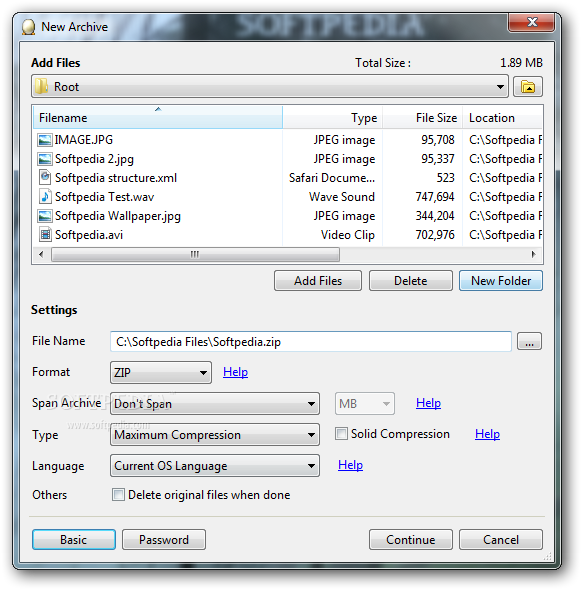Viewport: 582px width, 590px height.
Task: Click the 702,976 file size cell
Action: [x=435, y=235]
